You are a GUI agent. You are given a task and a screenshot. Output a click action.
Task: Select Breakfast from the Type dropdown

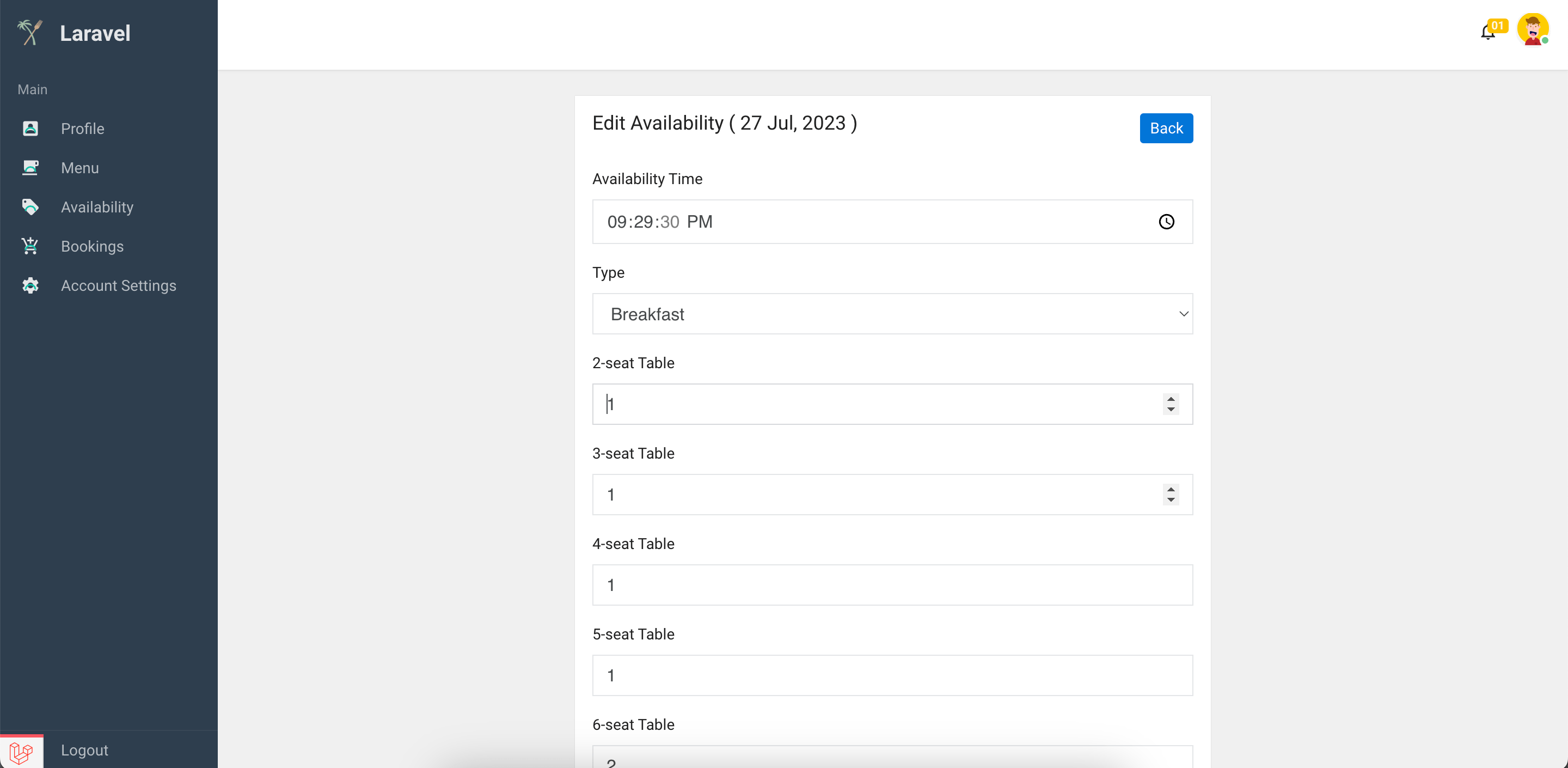pos(892,314)
